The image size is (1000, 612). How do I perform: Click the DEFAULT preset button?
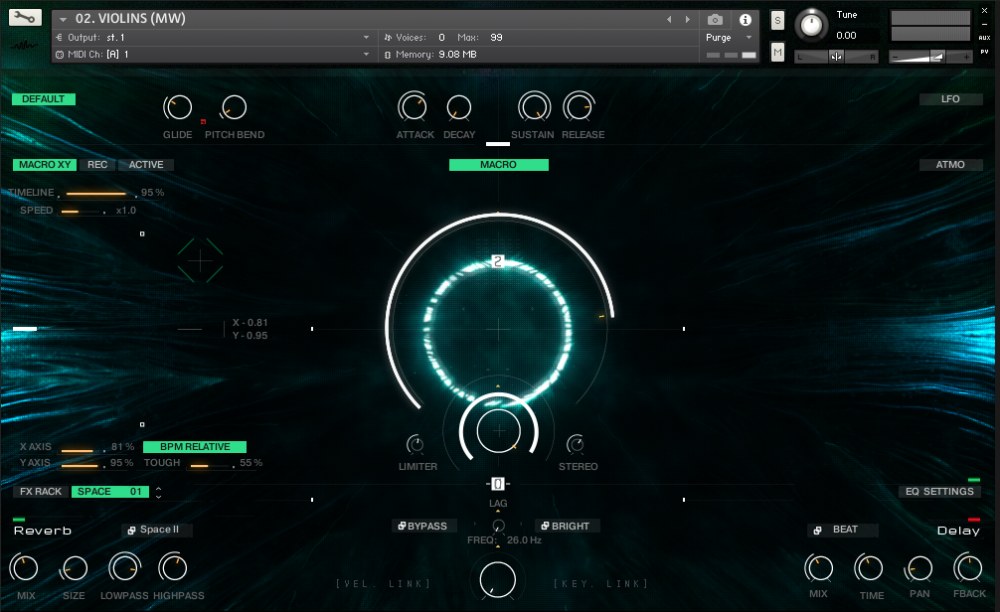click(43, 99)
